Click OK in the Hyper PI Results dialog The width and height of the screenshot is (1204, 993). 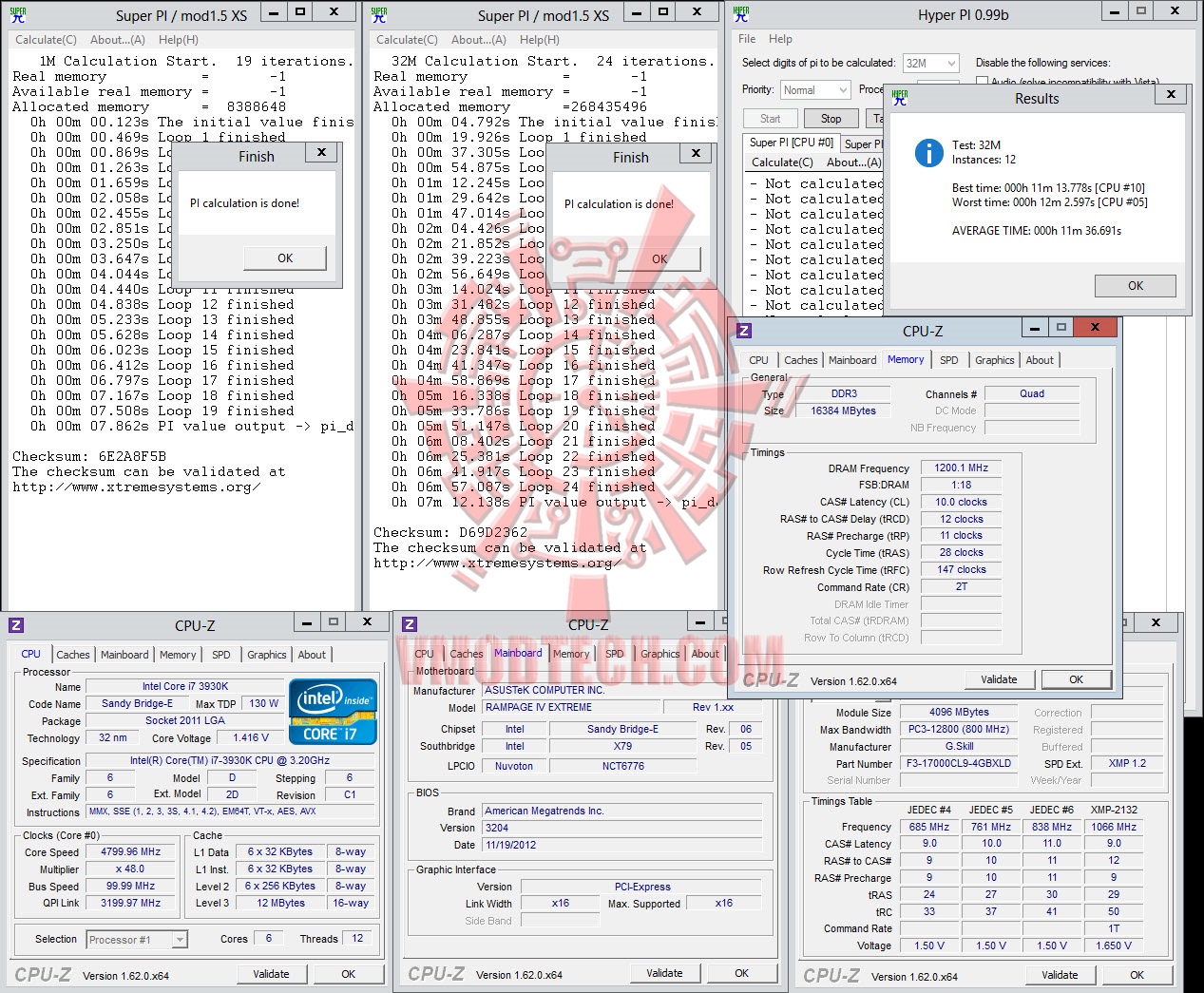[x=1136, y=286]
